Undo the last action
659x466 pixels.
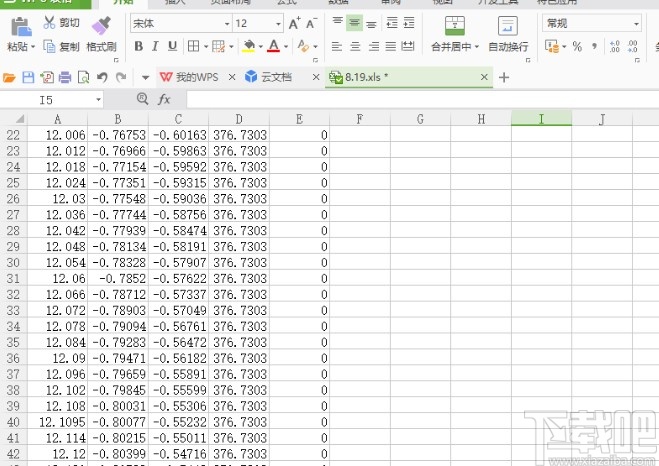click(102, 77)
